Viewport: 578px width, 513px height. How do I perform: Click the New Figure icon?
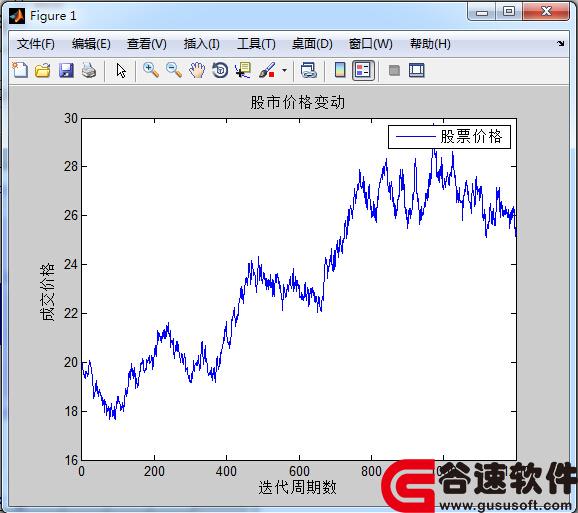(x=20, y=70)
